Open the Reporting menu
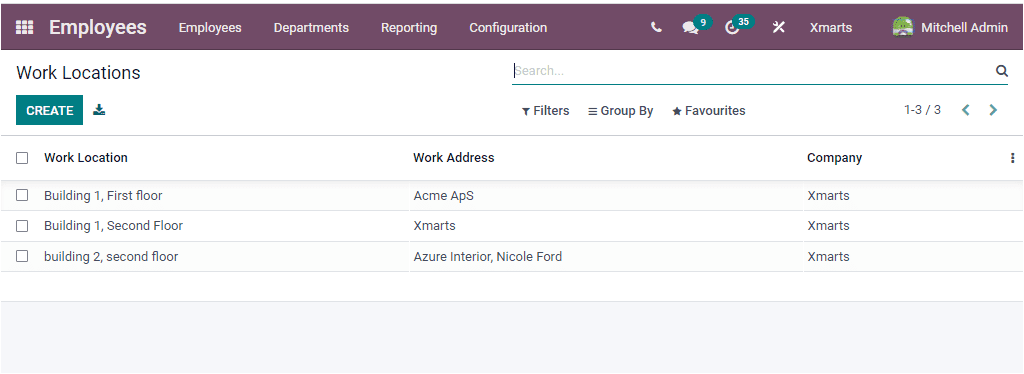The width and height of the screenshot is (1024, 374). pos(409,27)
